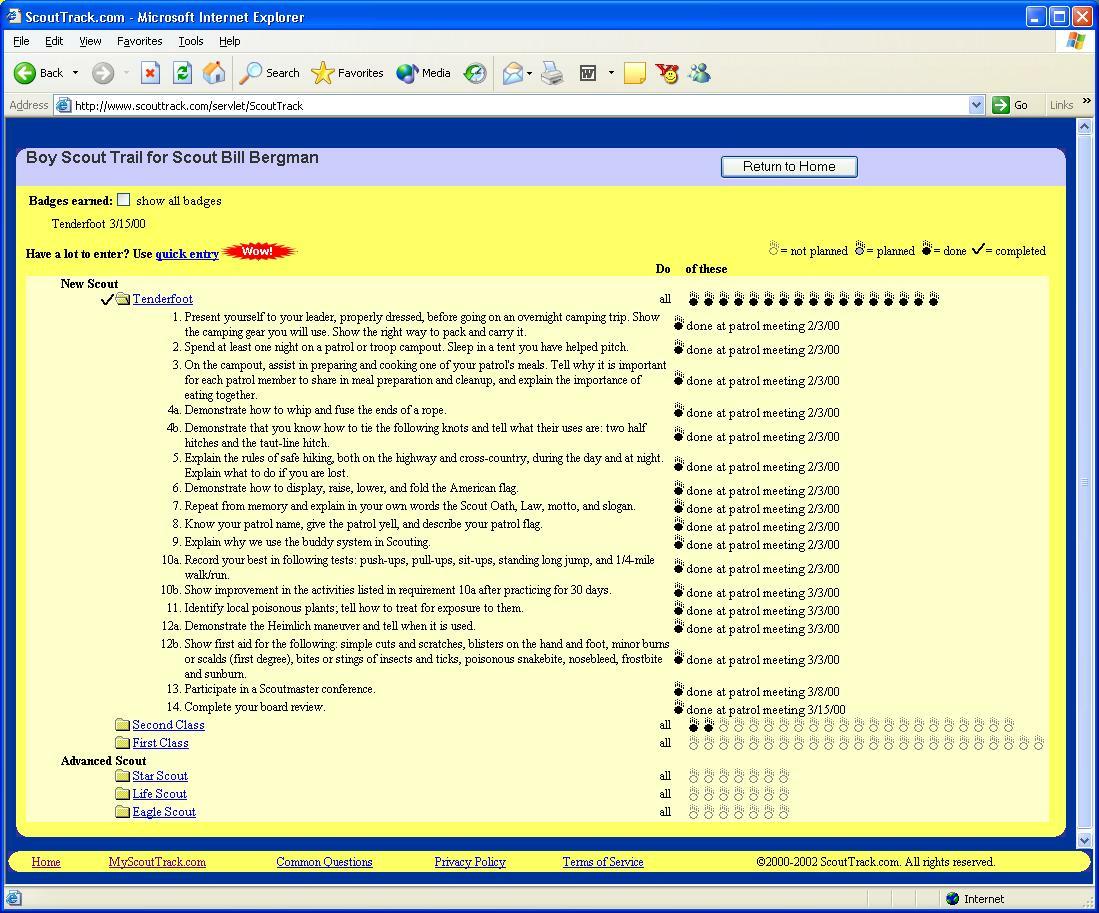
Task: Click the status bar page icon
Action: pyautogui.click(x=14, y=899)
